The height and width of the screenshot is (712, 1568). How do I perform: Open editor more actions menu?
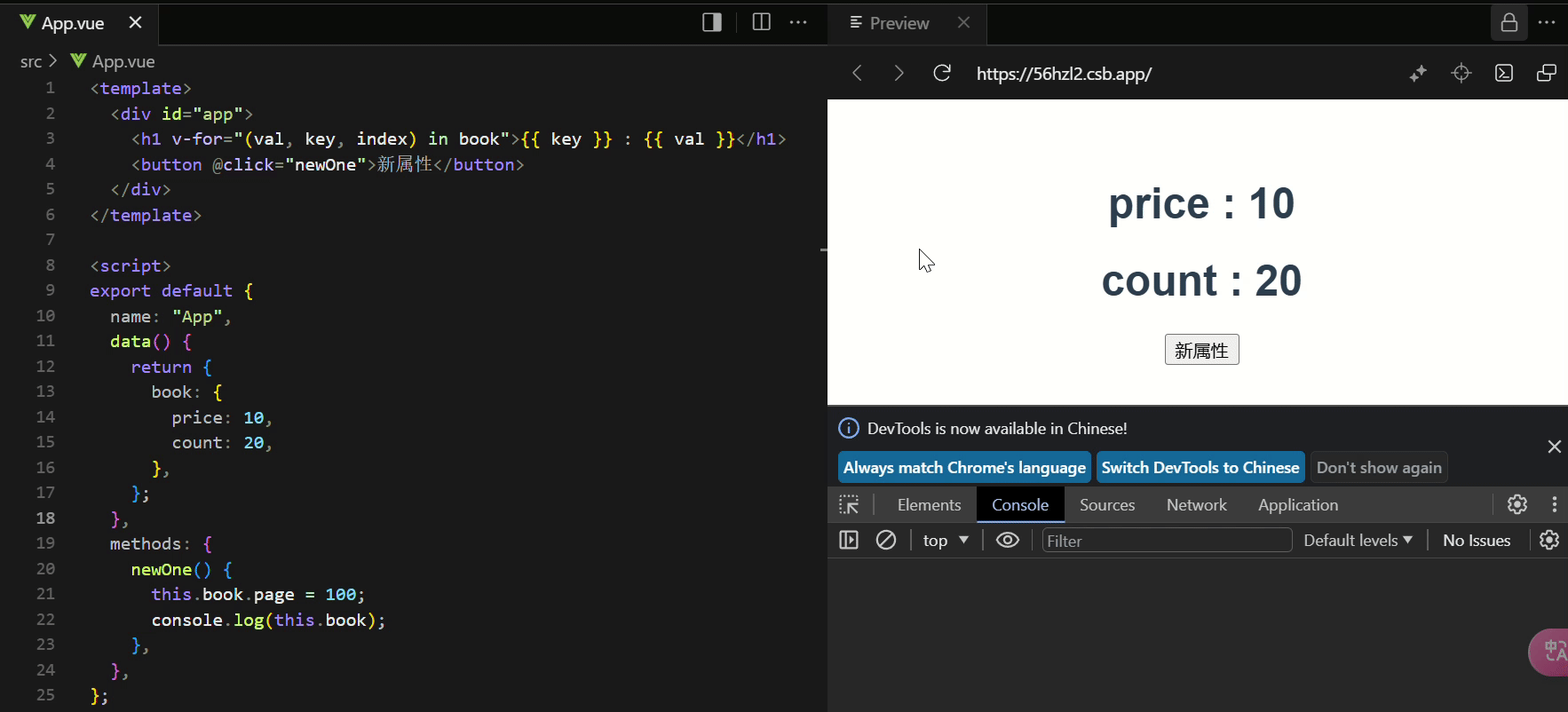798,22
